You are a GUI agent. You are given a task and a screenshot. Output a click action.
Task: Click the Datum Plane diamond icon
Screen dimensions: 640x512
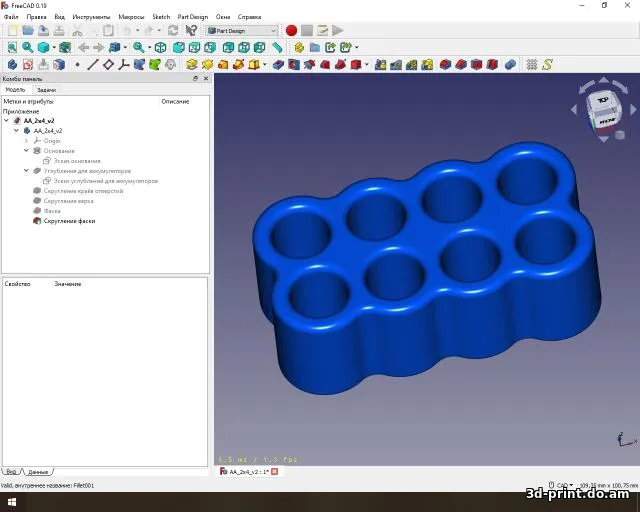tap(108, 65)
